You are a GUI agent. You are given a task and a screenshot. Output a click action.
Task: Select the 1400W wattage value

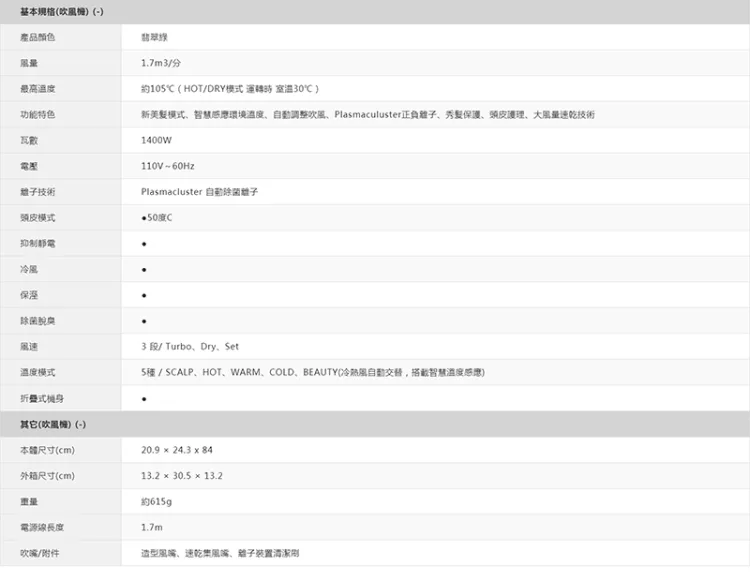(157, 140)
